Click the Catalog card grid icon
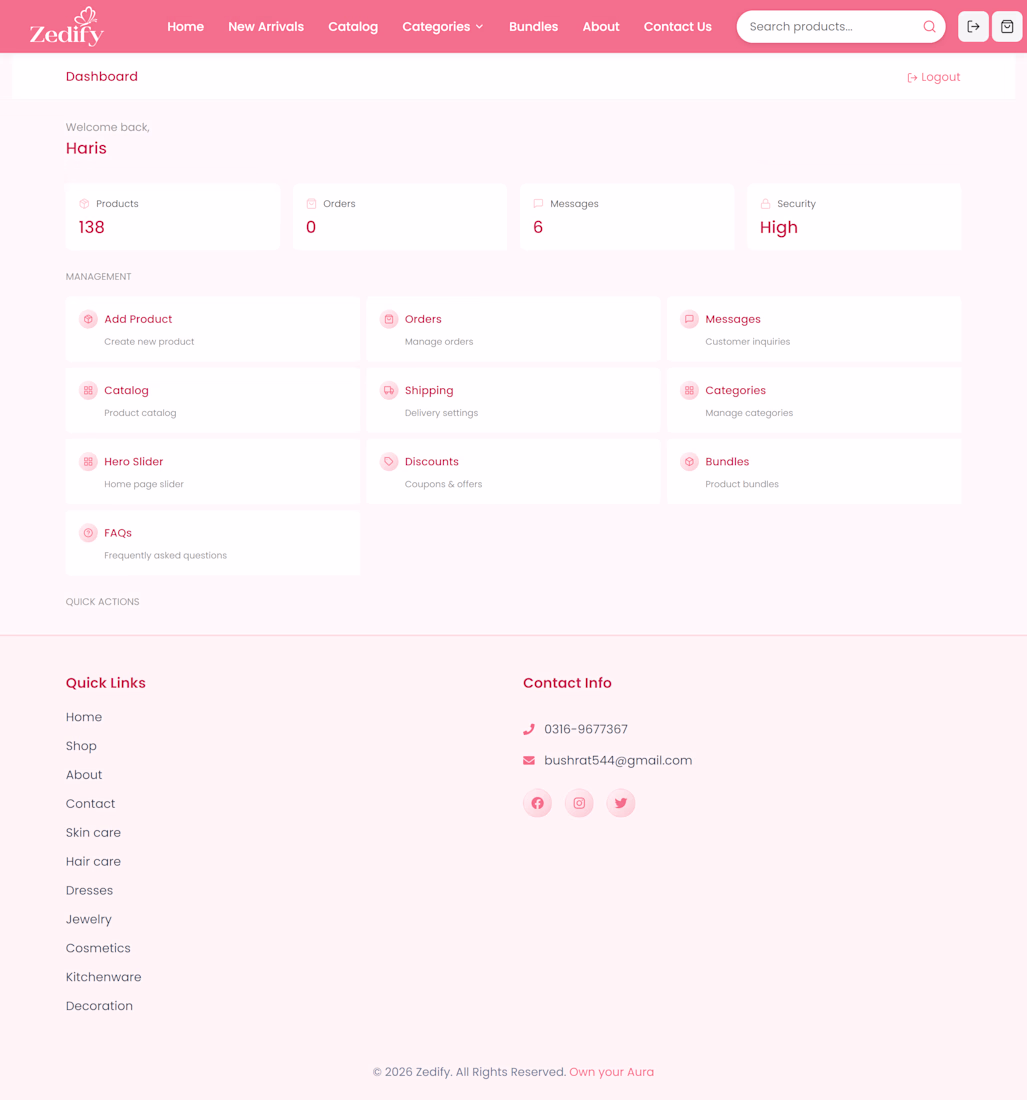The width and height of the screenshot is (1027, 1100). (88, 390)
